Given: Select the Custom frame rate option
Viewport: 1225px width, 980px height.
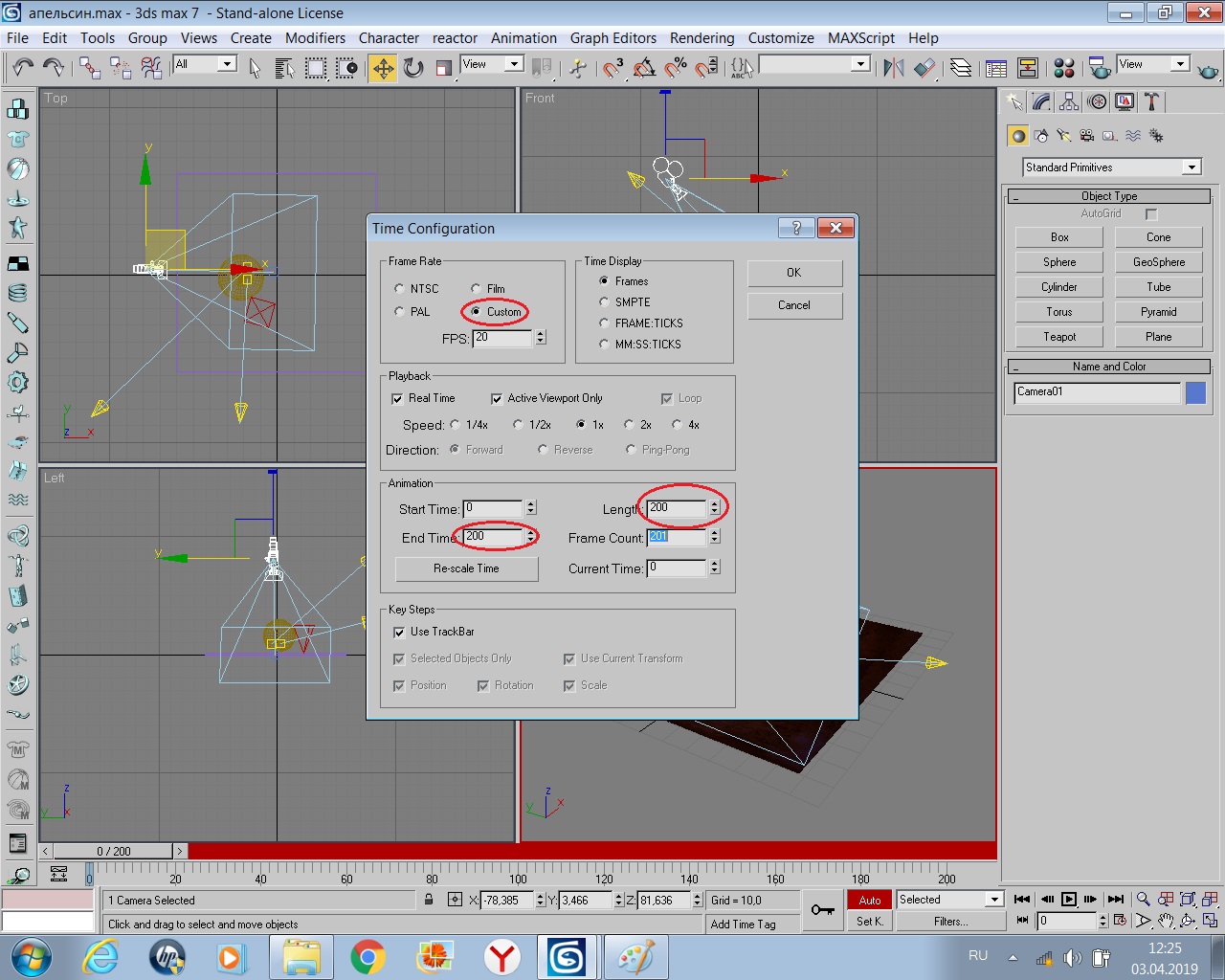Looking at the screenshot, I should coord(476,311).
